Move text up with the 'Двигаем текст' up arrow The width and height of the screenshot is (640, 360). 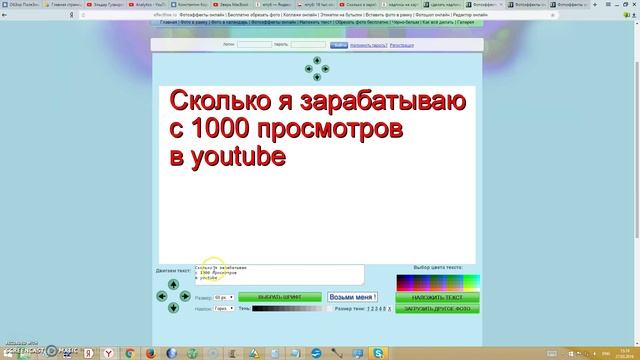(x=173, y=284)
